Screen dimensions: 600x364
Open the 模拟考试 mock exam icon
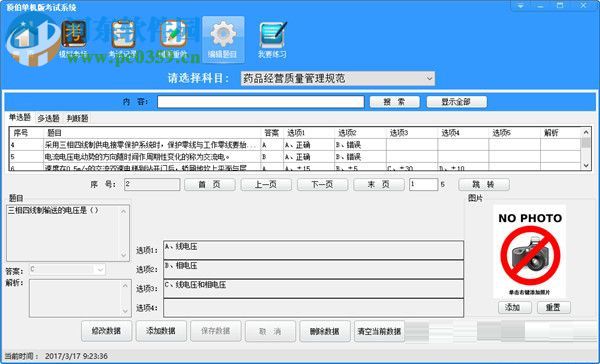point(73,39)
